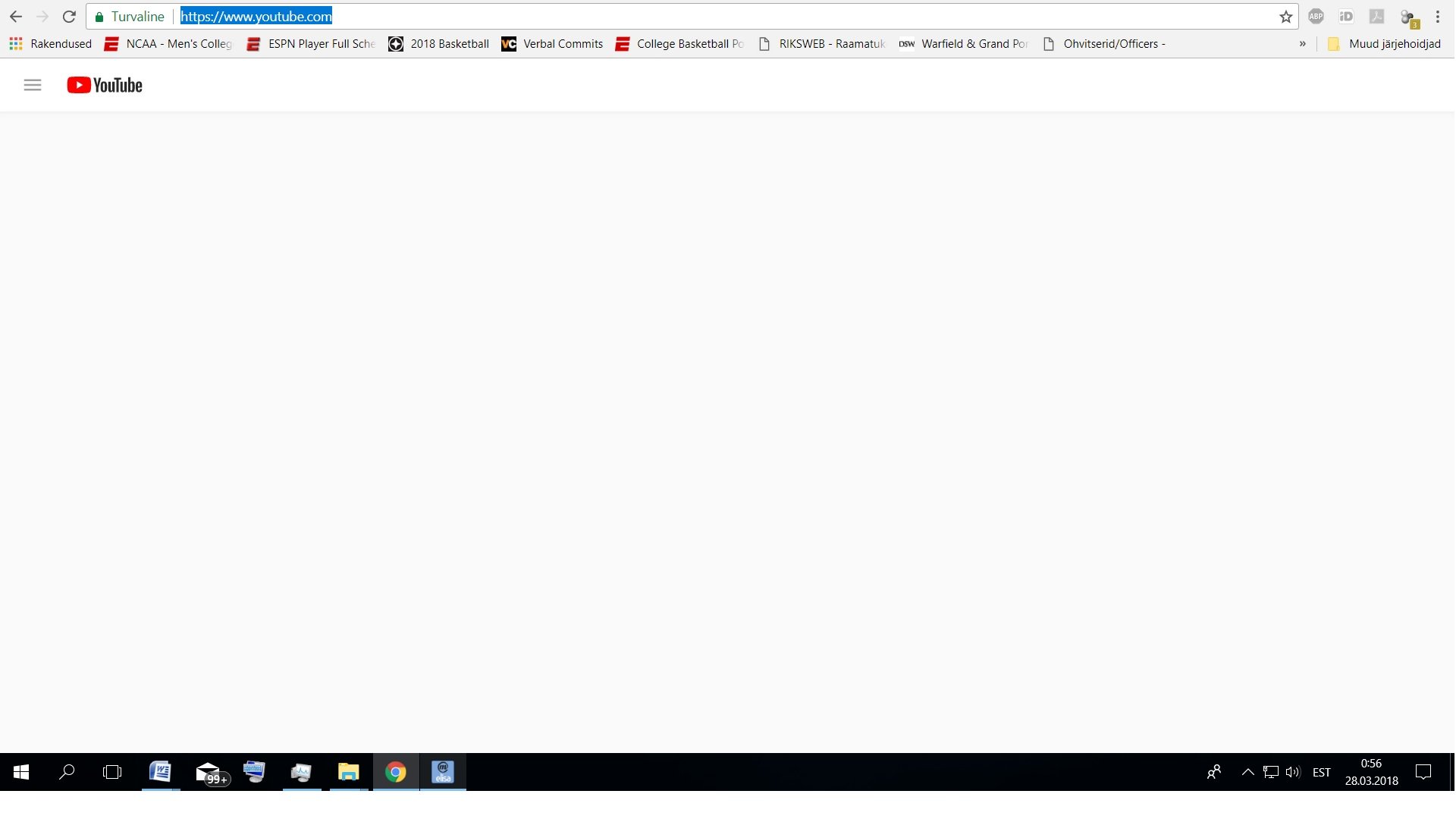Click the Turvaline secure site indicator

tap(130, 17)
